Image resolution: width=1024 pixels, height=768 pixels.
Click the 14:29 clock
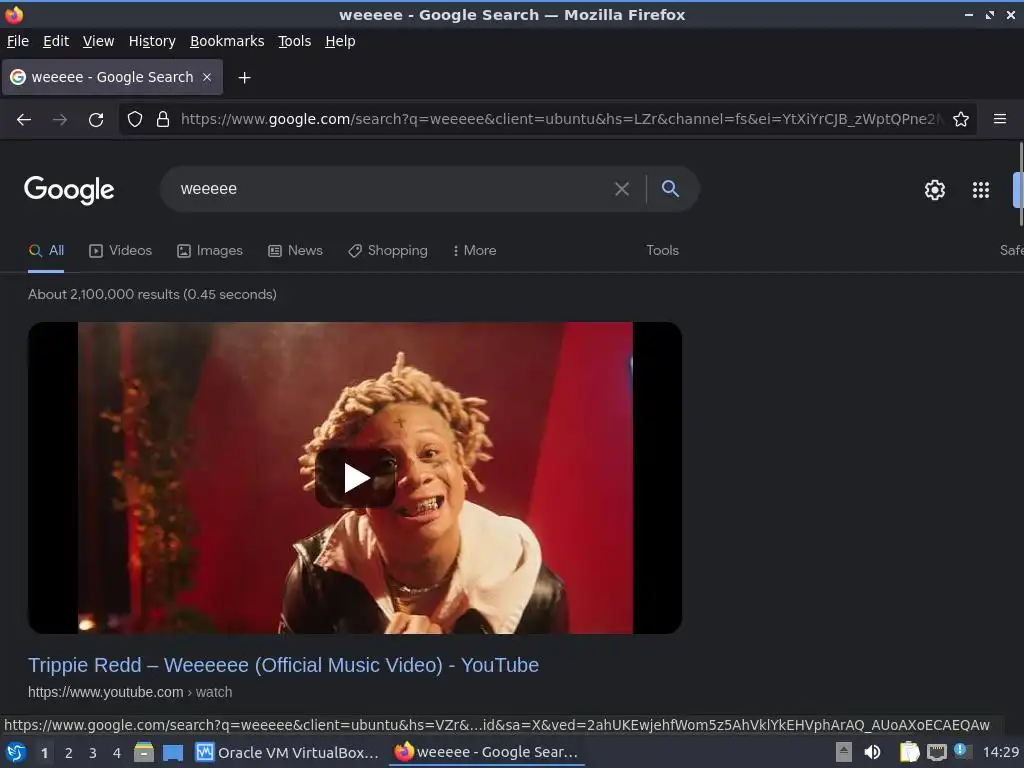1000,753
